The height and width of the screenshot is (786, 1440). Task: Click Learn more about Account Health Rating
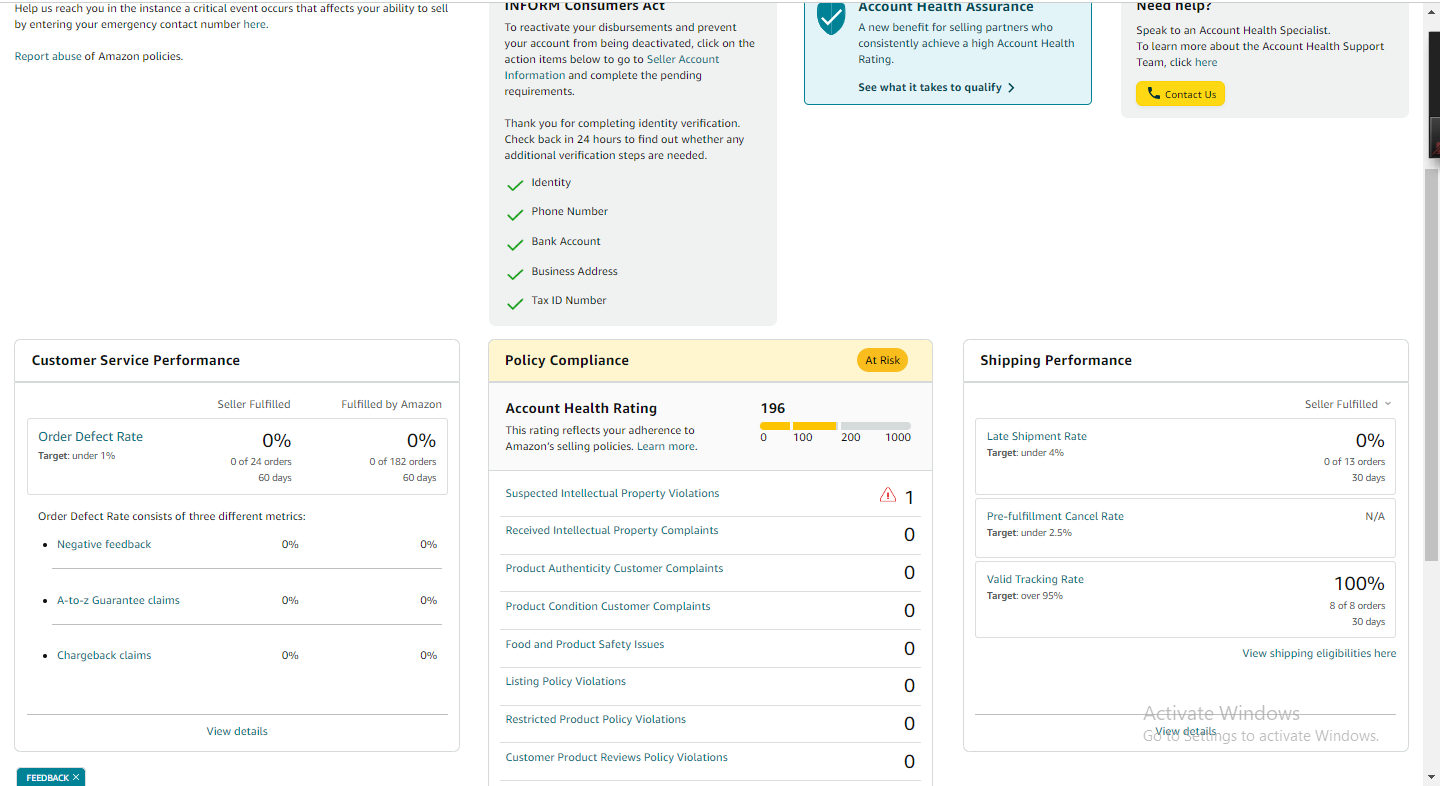666,446
